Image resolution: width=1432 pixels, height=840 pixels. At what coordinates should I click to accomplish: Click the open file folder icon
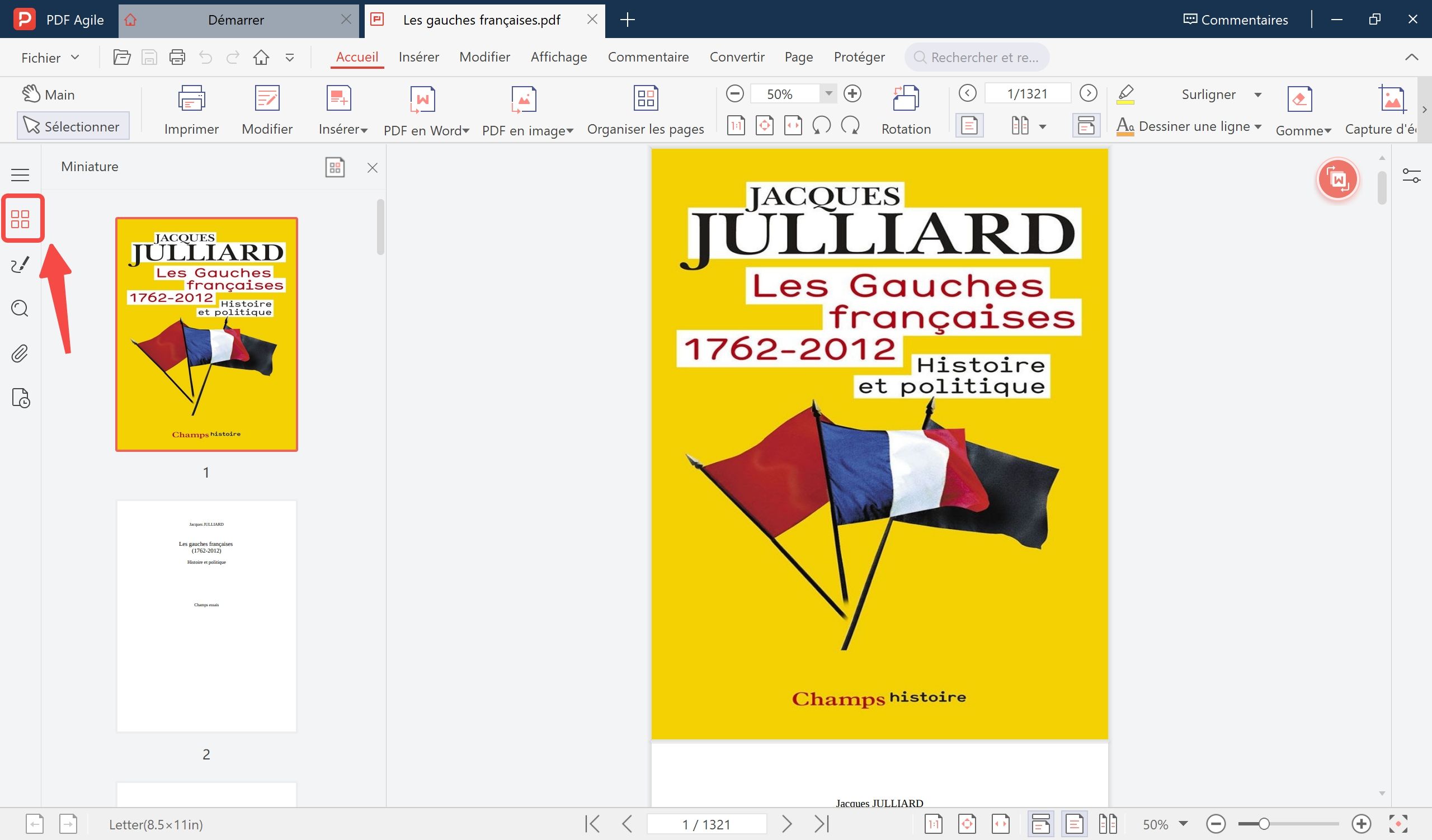click(x=121, y=58)
